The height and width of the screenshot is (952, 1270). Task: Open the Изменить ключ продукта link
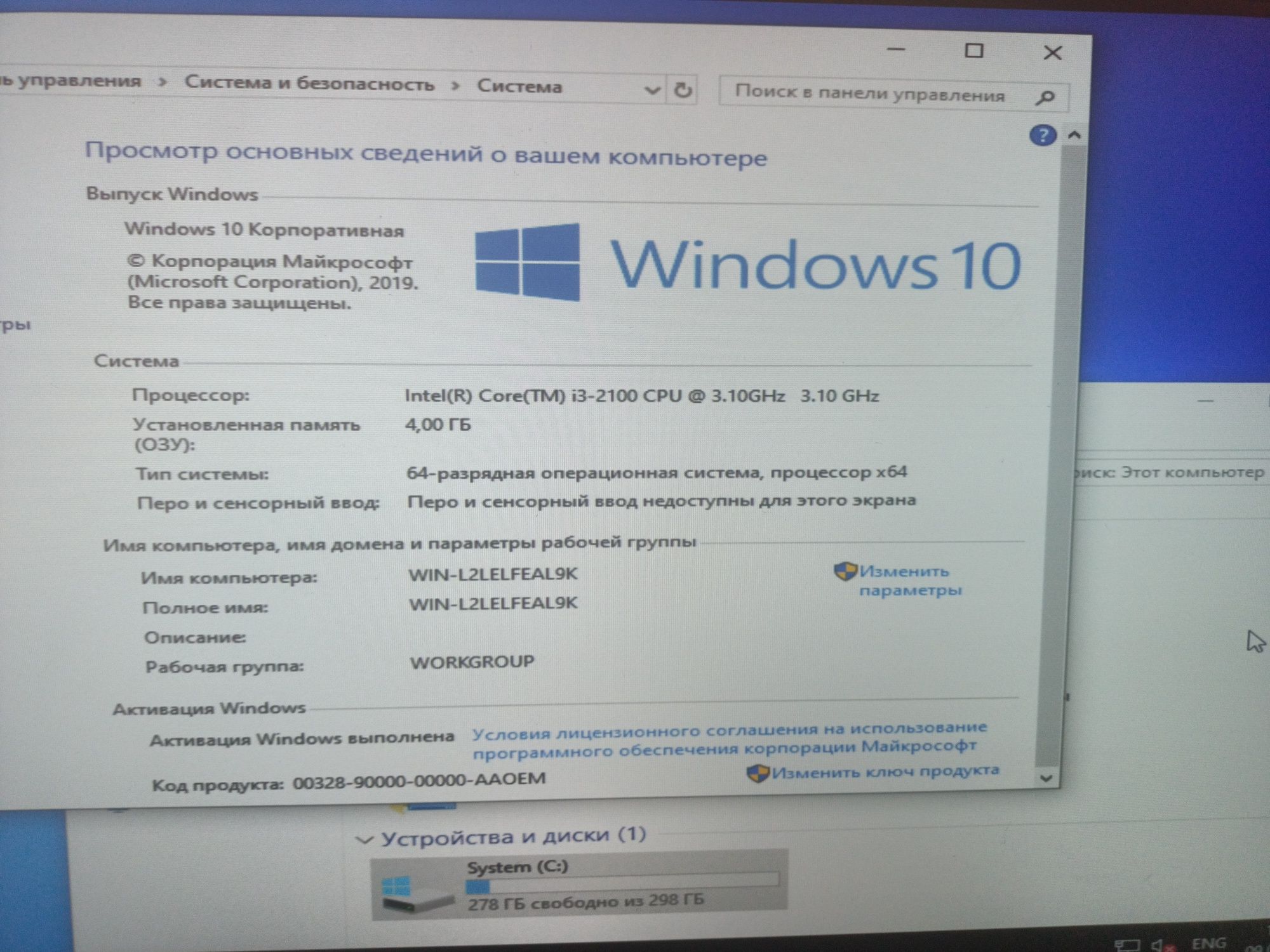point(885,771)
